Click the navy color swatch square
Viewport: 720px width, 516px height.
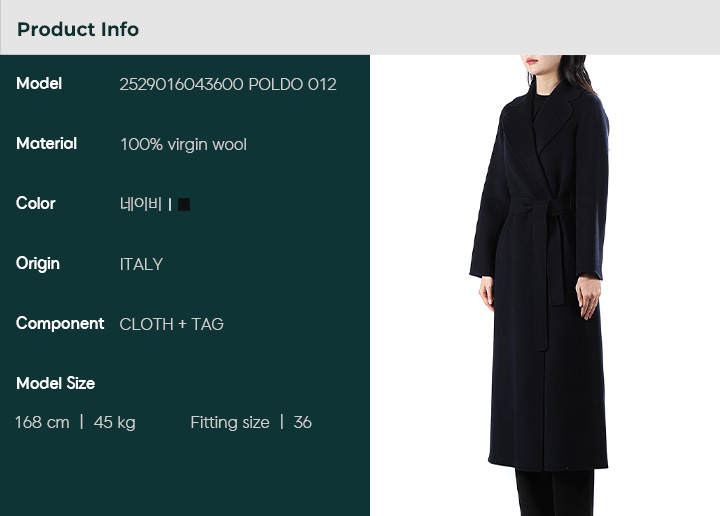pyautogui.click(x=184, y=204)
